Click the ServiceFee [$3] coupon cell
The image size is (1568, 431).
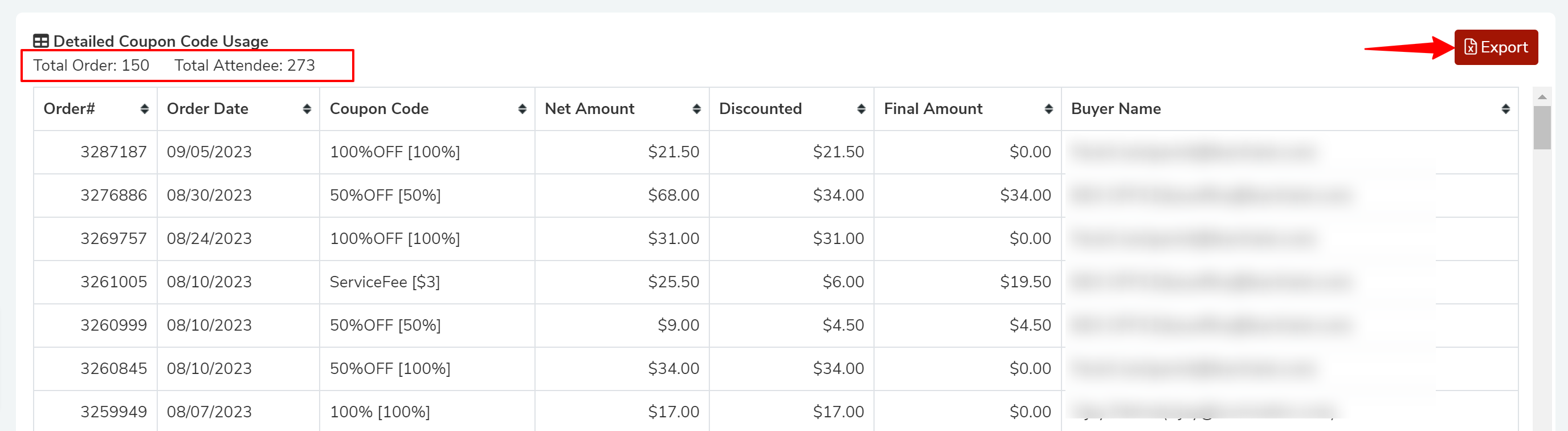384,282
